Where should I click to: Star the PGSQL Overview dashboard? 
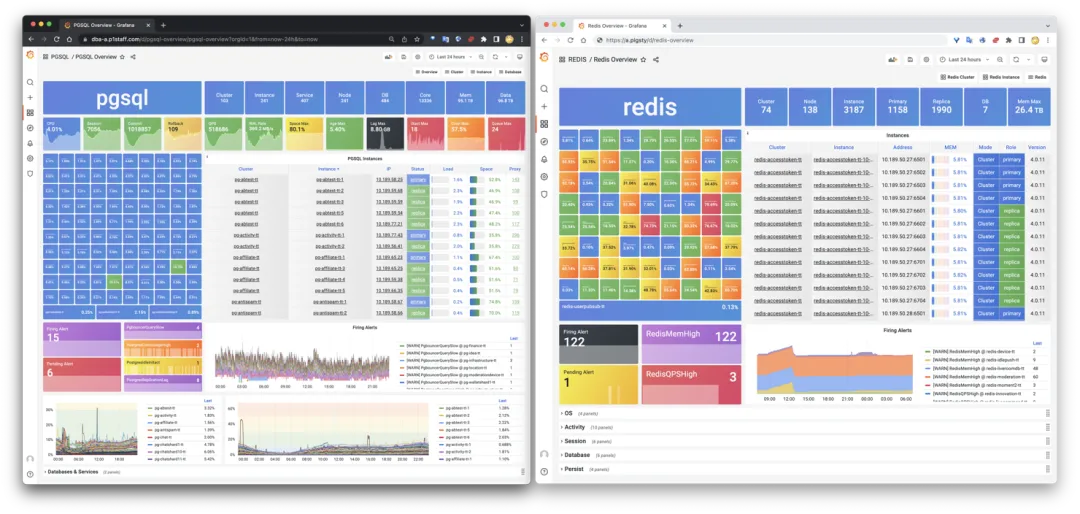tap(122, 57)
